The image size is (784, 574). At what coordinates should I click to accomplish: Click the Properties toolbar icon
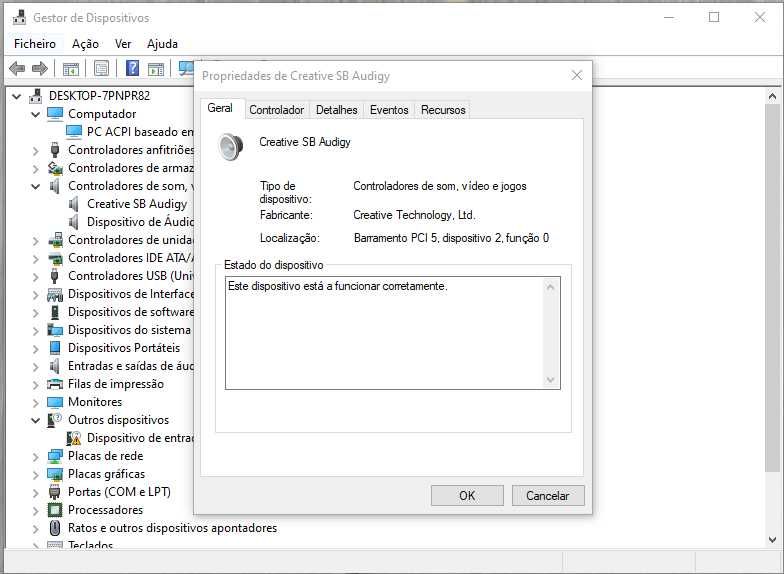102,68
